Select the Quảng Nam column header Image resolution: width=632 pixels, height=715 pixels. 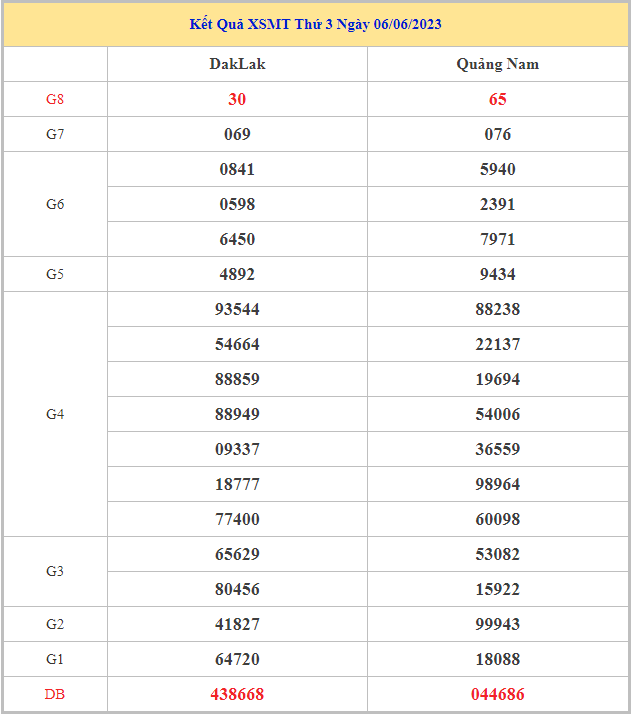[x=497, y=64]
